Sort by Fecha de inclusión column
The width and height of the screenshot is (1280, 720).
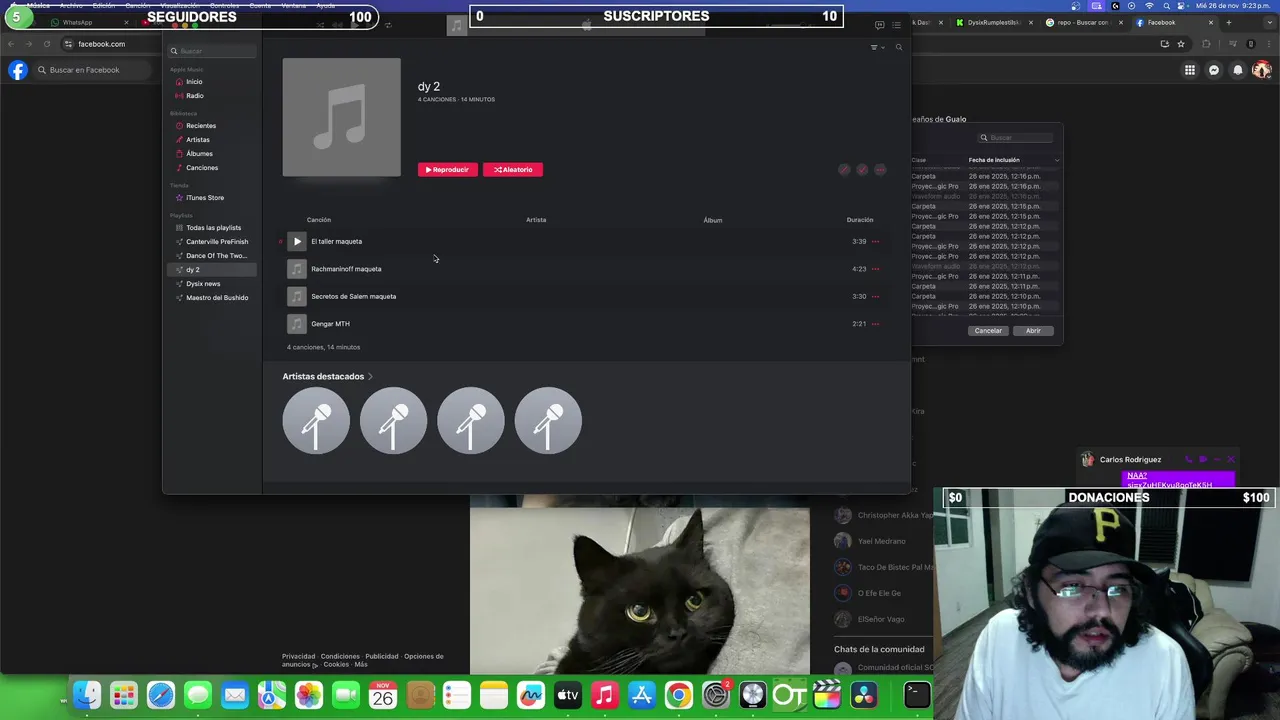[994, 160]
